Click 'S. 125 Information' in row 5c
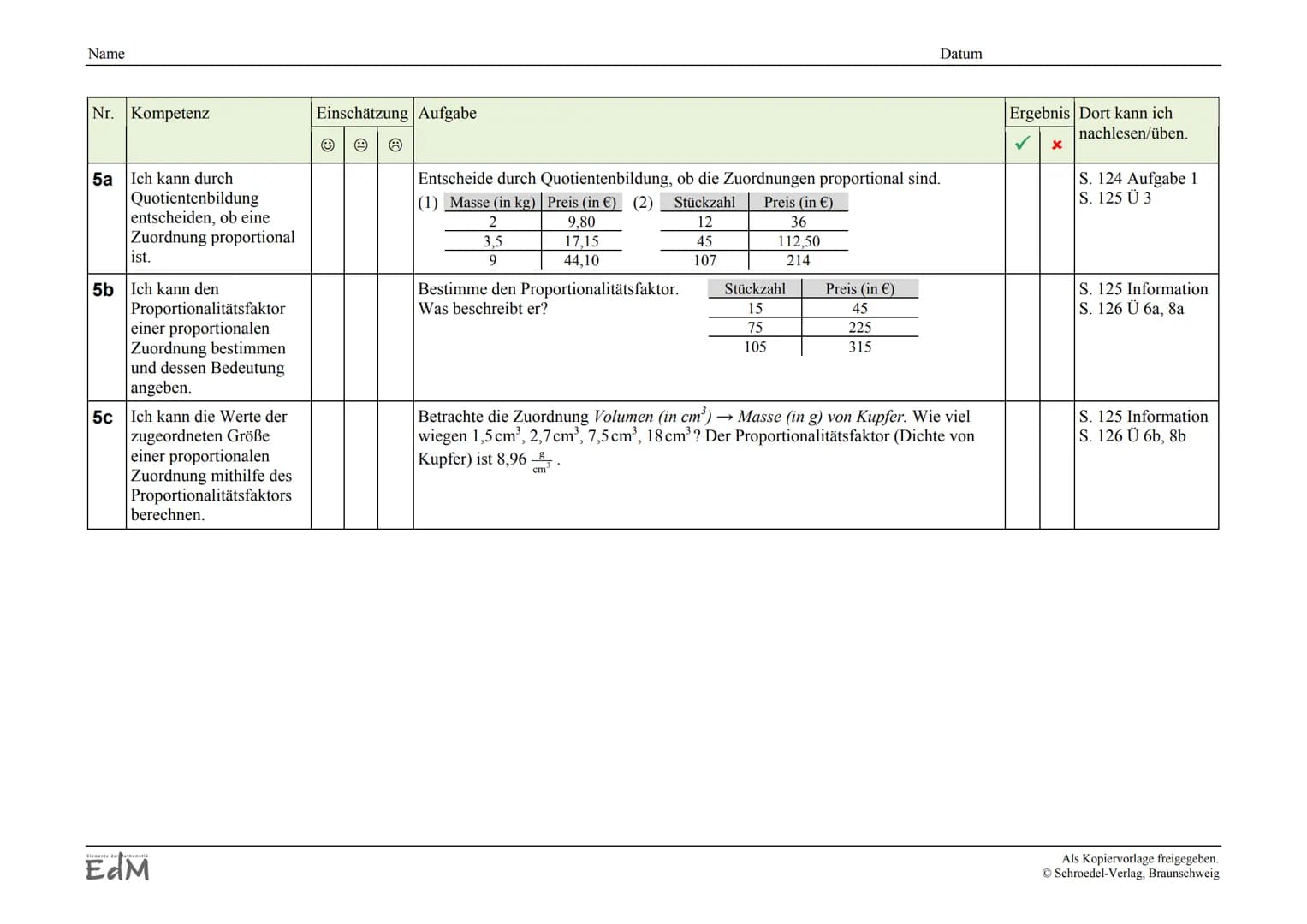Screen dimensions: 1307x924 pos(1143,417)
